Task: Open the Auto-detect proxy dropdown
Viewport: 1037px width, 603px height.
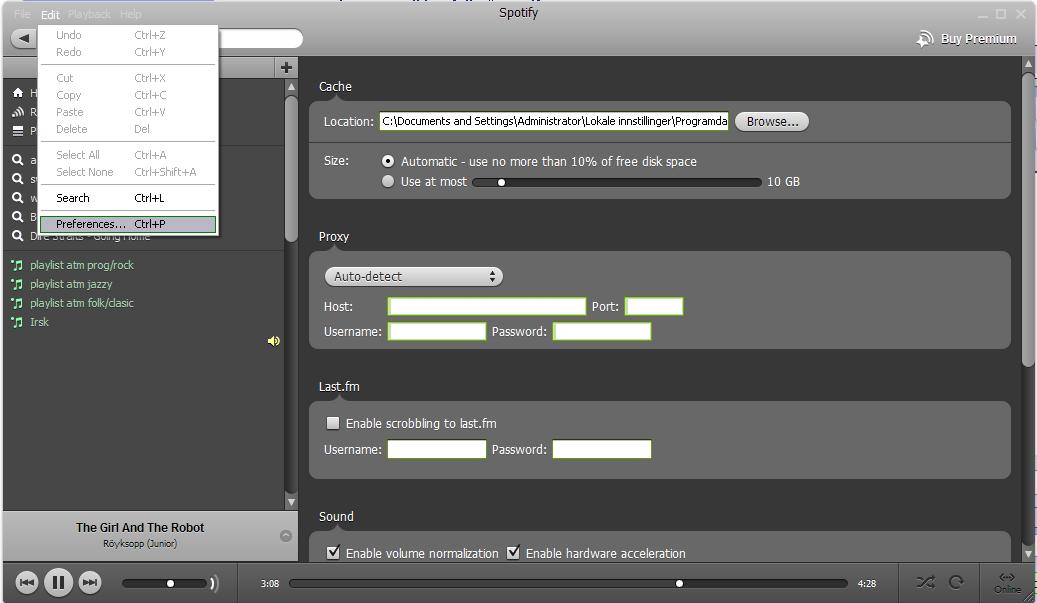Action: point(414,276)
